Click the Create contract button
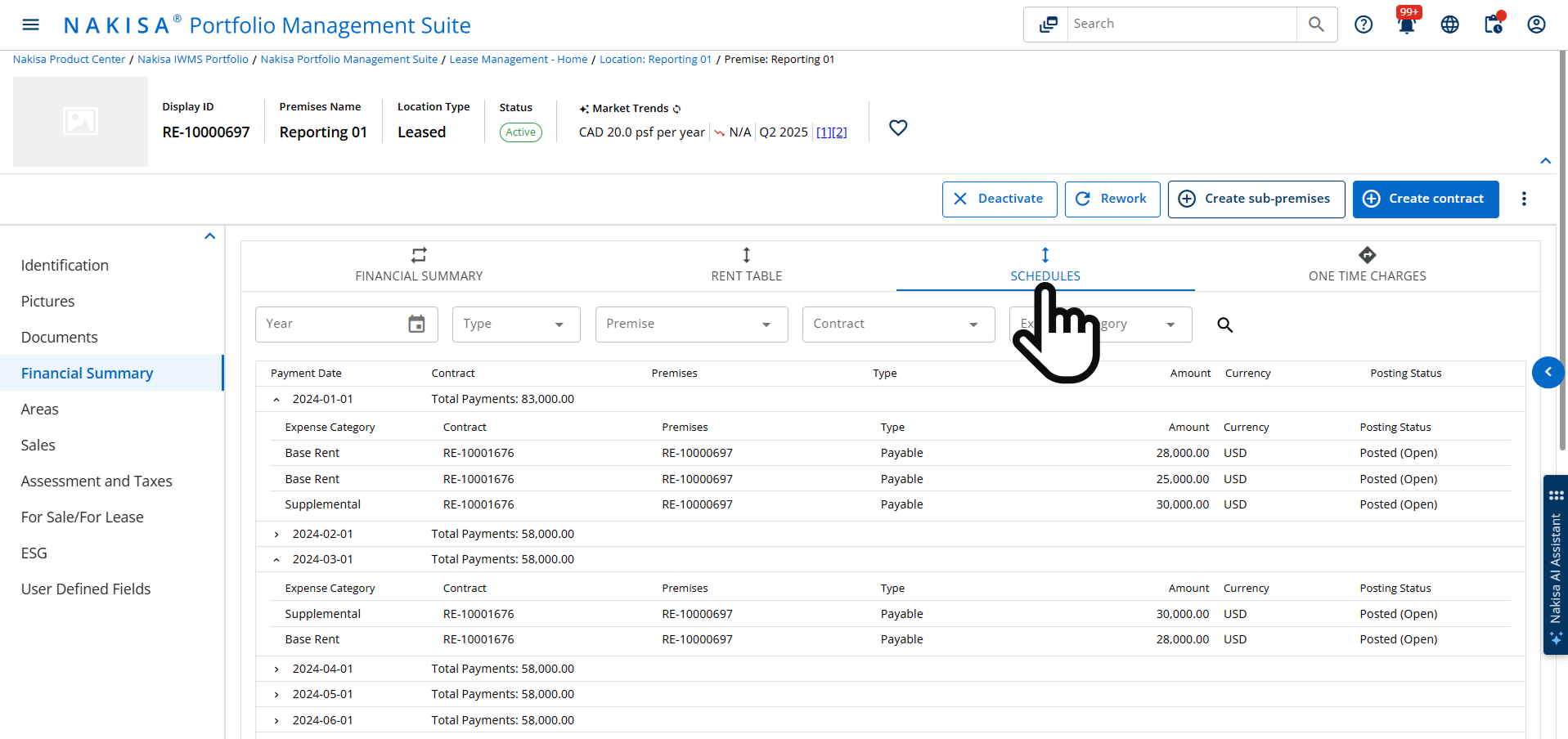 [x=1425, y=199]
